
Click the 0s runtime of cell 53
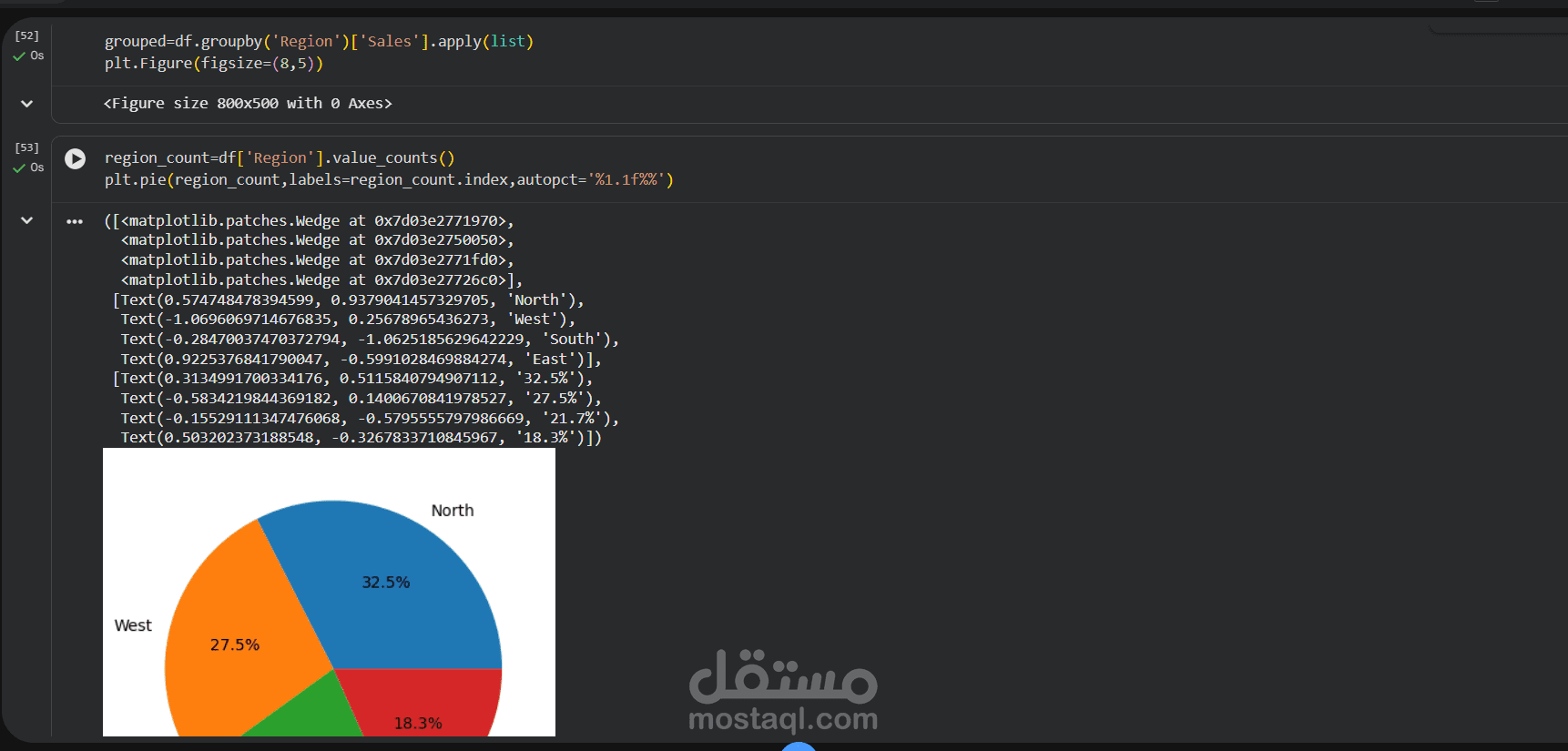37,167
